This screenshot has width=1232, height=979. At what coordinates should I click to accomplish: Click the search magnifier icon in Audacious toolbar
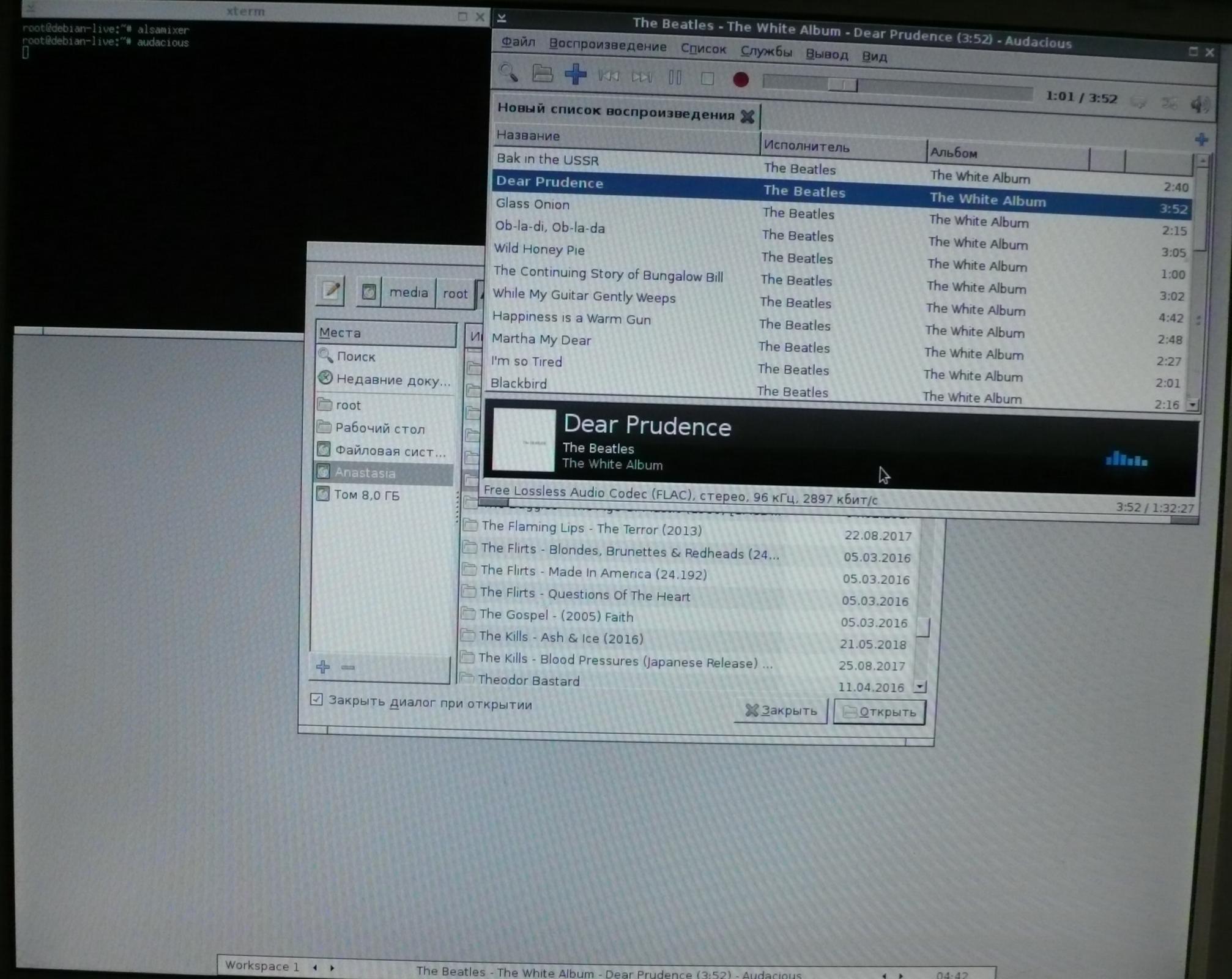(x=508, y=73)
